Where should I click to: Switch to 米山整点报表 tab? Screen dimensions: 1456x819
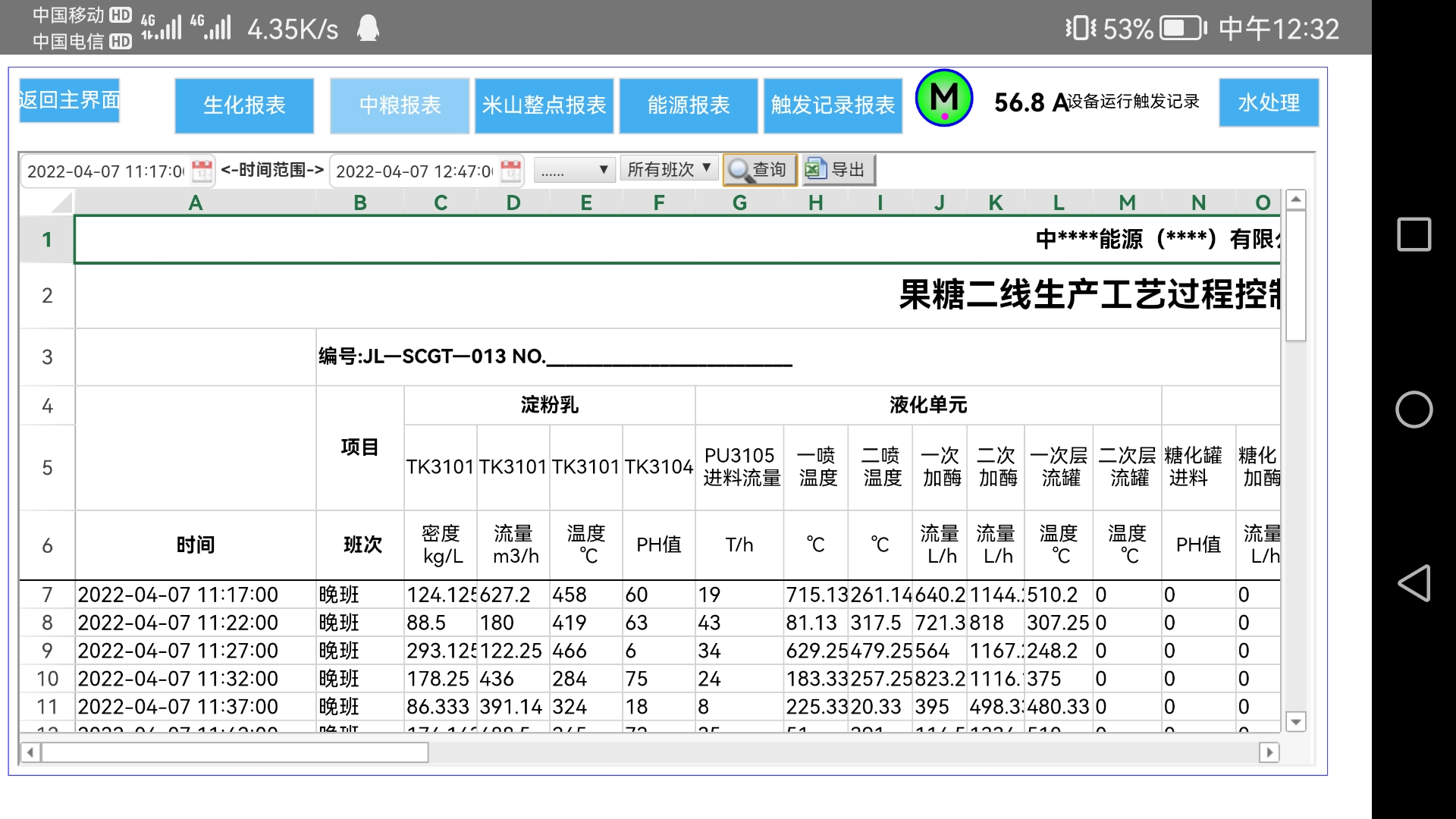544,105
